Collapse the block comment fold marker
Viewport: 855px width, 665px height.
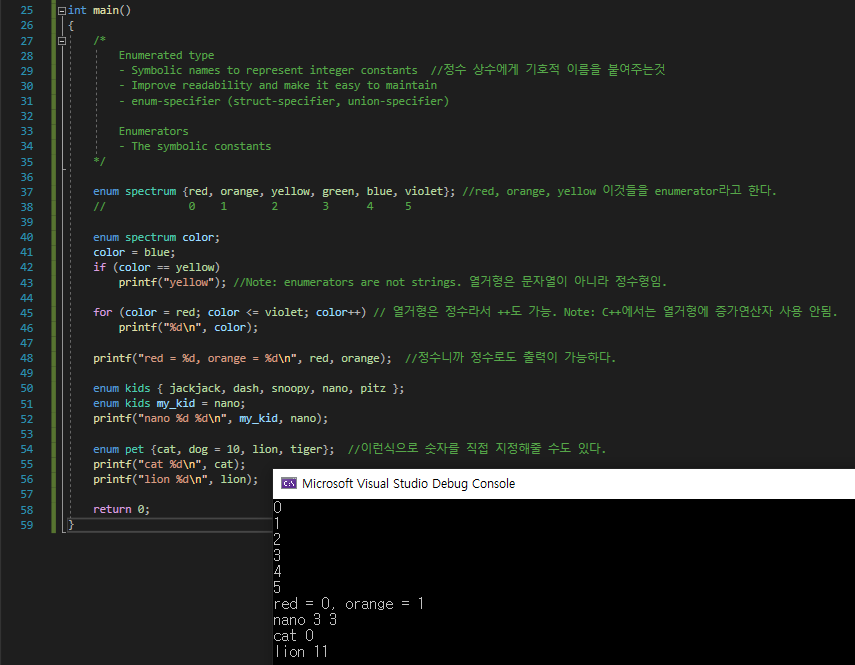(x=62, y=41)
